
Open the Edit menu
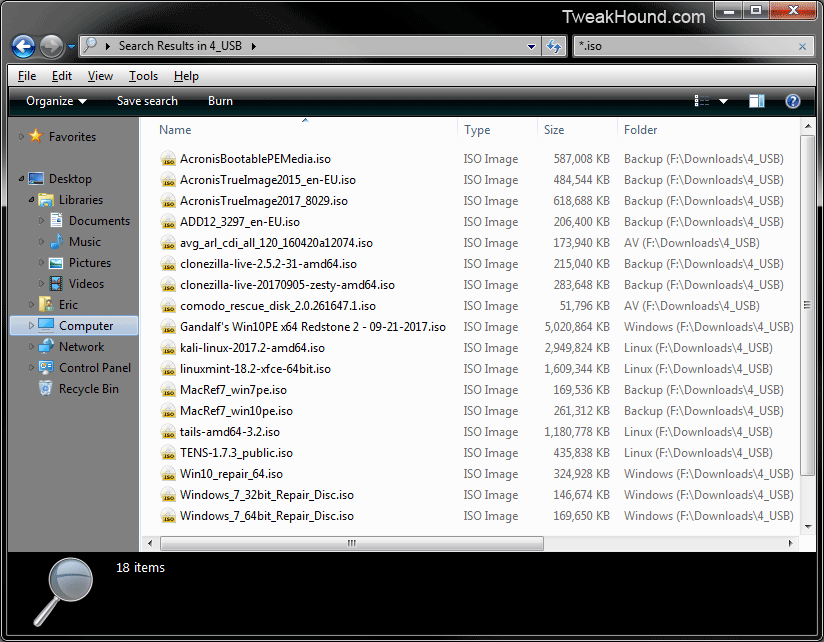click(61, 76)
